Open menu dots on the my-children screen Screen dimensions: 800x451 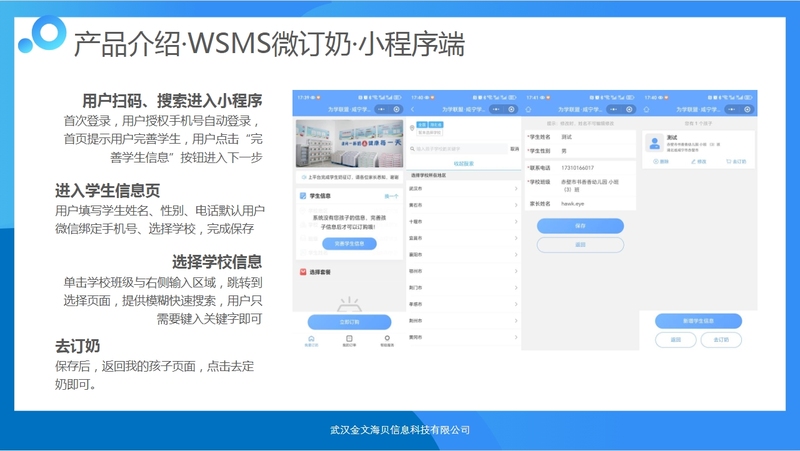[x=732, y=109]
